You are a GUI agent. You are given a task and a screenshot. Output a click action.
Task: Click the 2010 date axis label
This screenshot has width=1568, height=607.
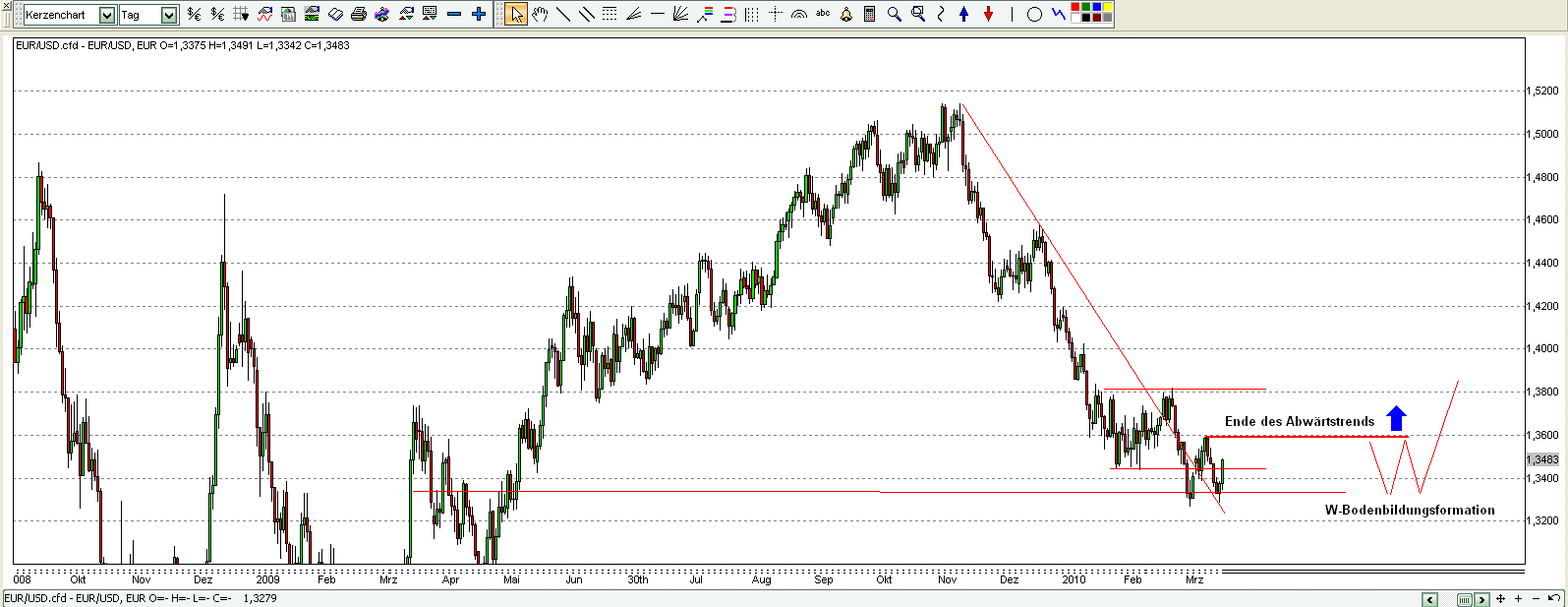[x=1074, y=579]
